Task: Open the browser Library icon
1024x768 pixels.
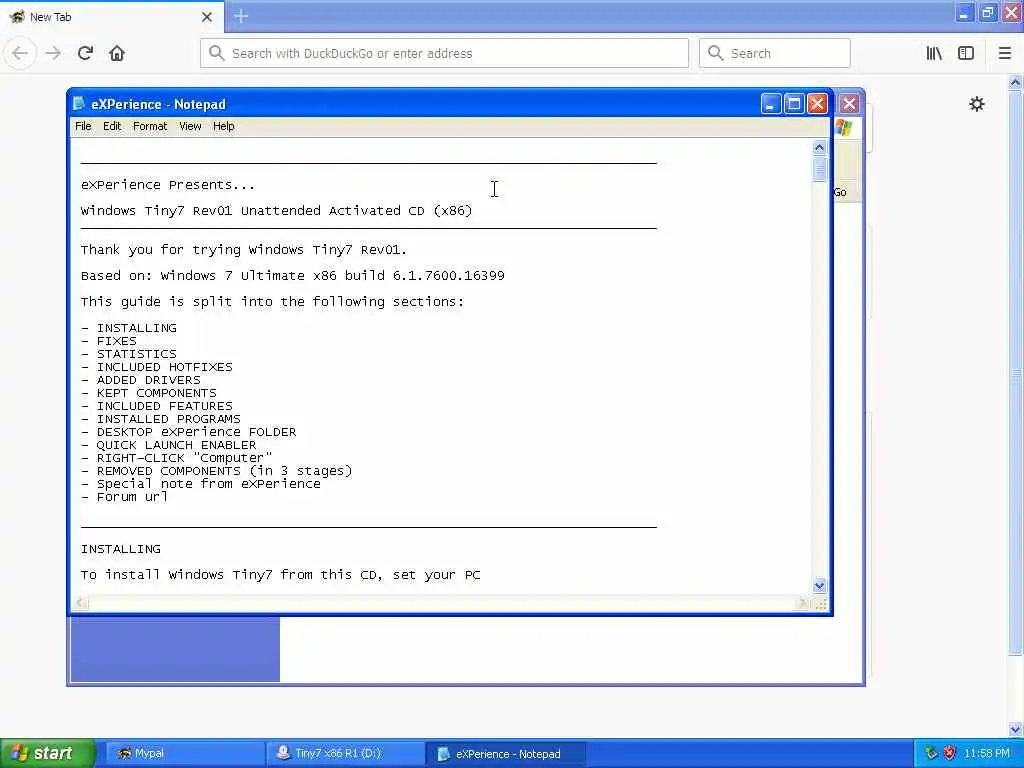Action: [x=934, y=53]
